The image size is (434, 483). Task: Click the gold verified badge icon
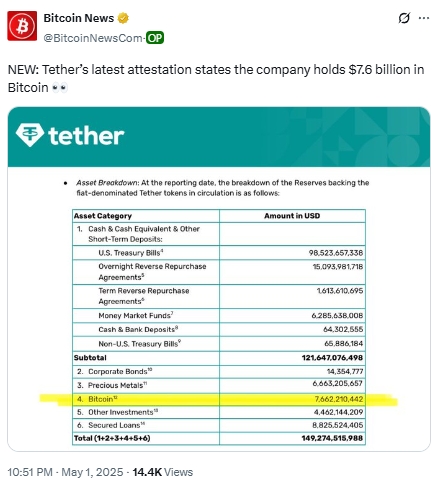[x=123, y=18]
